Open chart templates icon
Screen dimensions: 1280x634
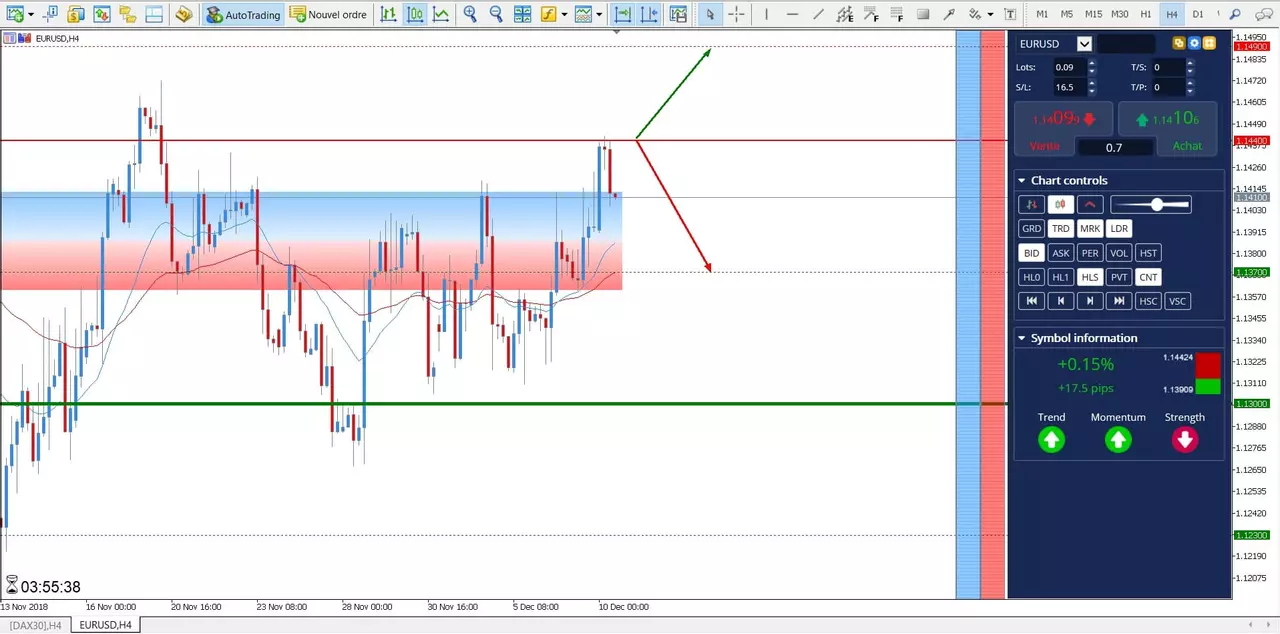point(679,14)
